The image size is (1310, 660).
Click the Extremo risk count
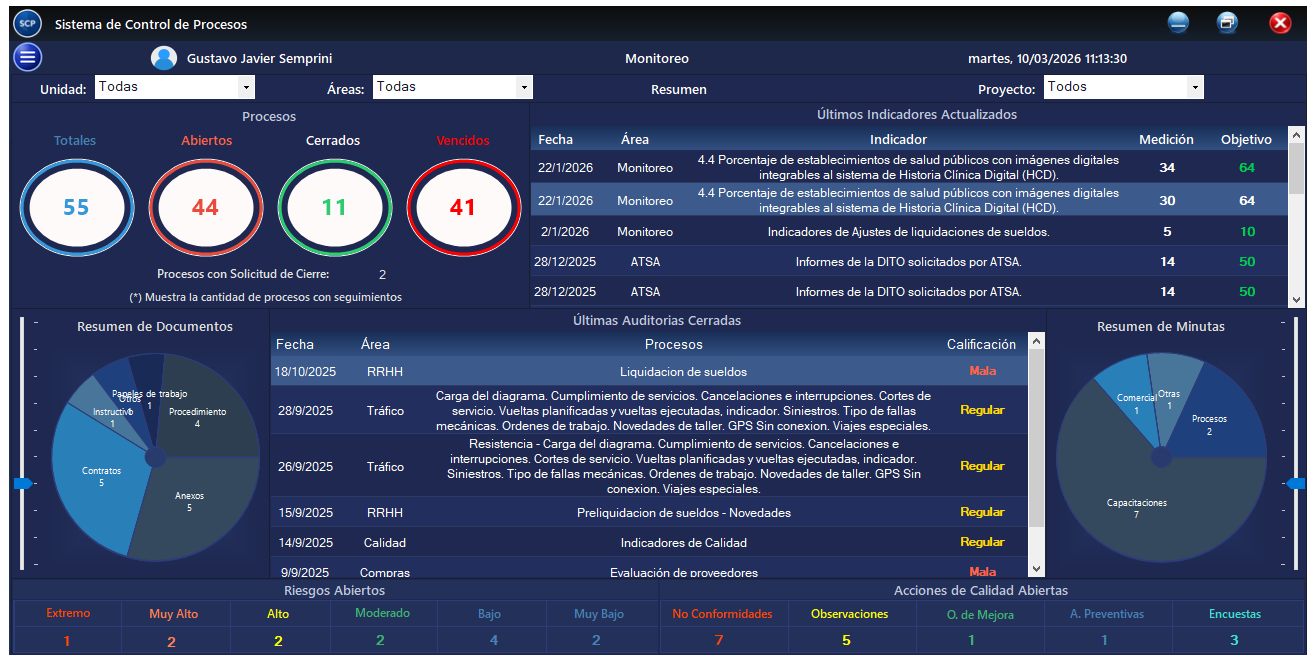pyautogui.click(x=67, y=641)
